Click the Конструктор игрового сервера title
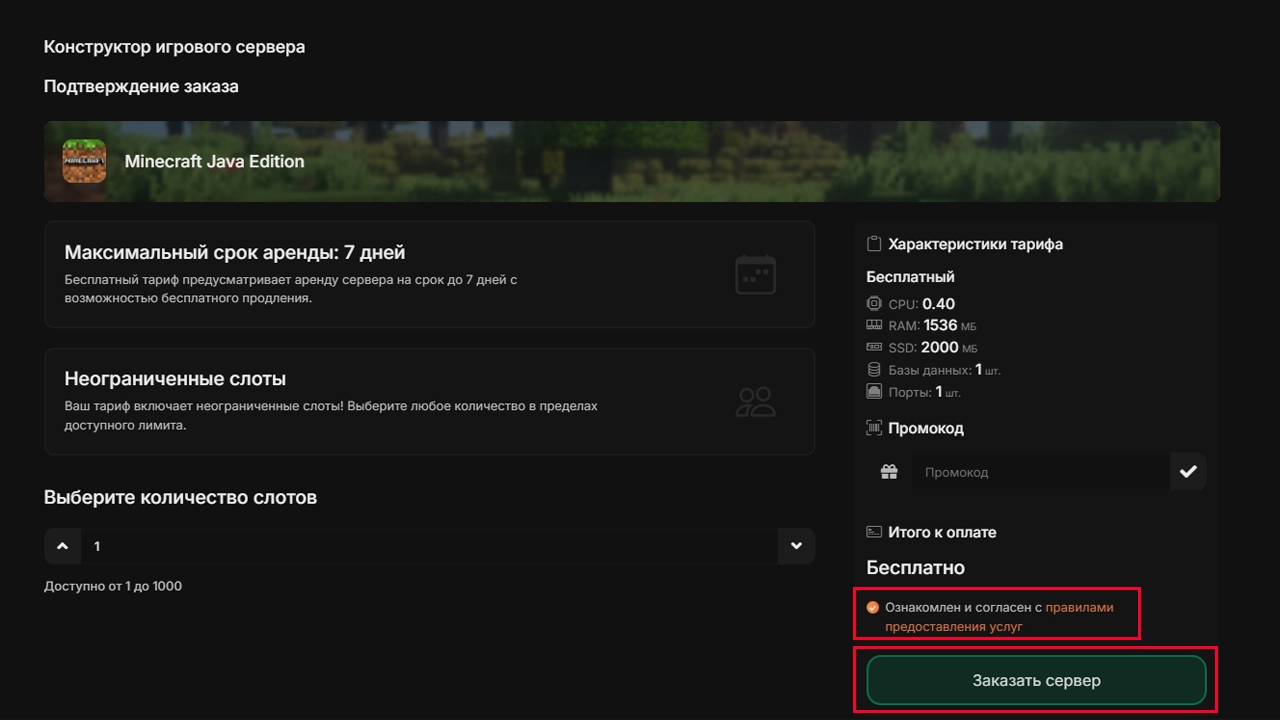1280x720 pixels. 174,46
